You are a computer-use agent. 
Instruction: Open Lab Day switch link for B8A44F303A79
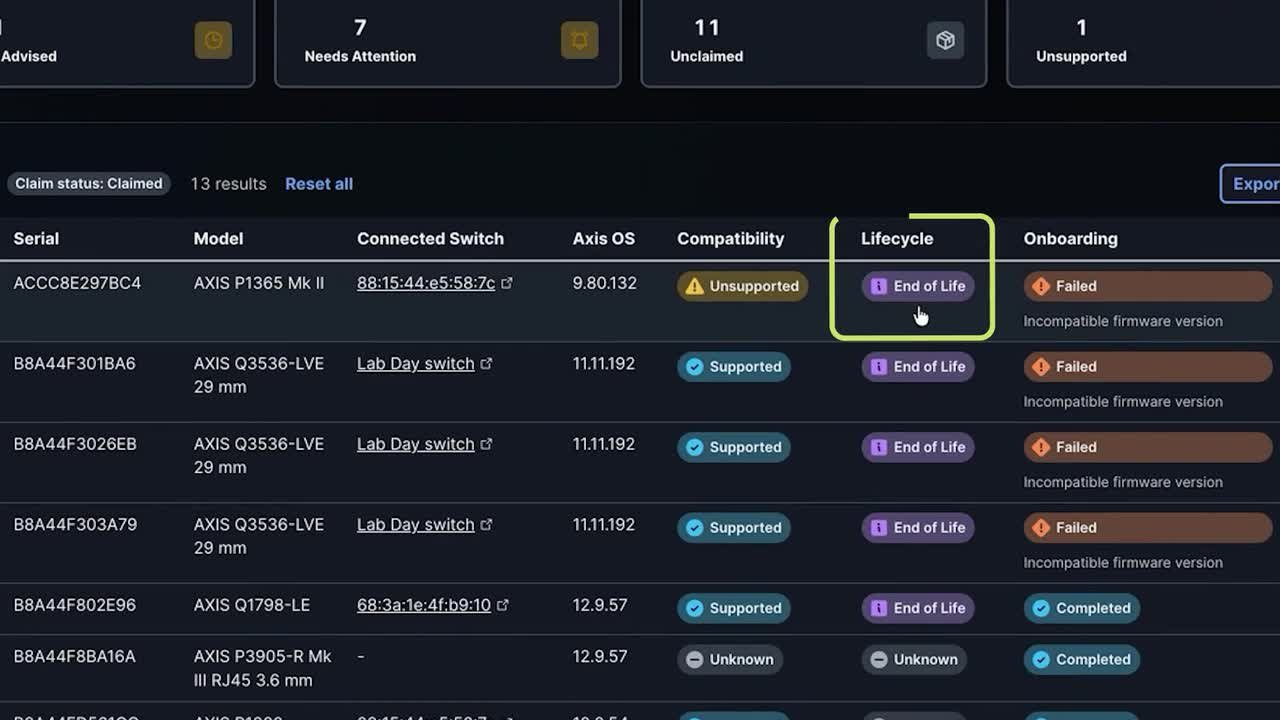416,525
